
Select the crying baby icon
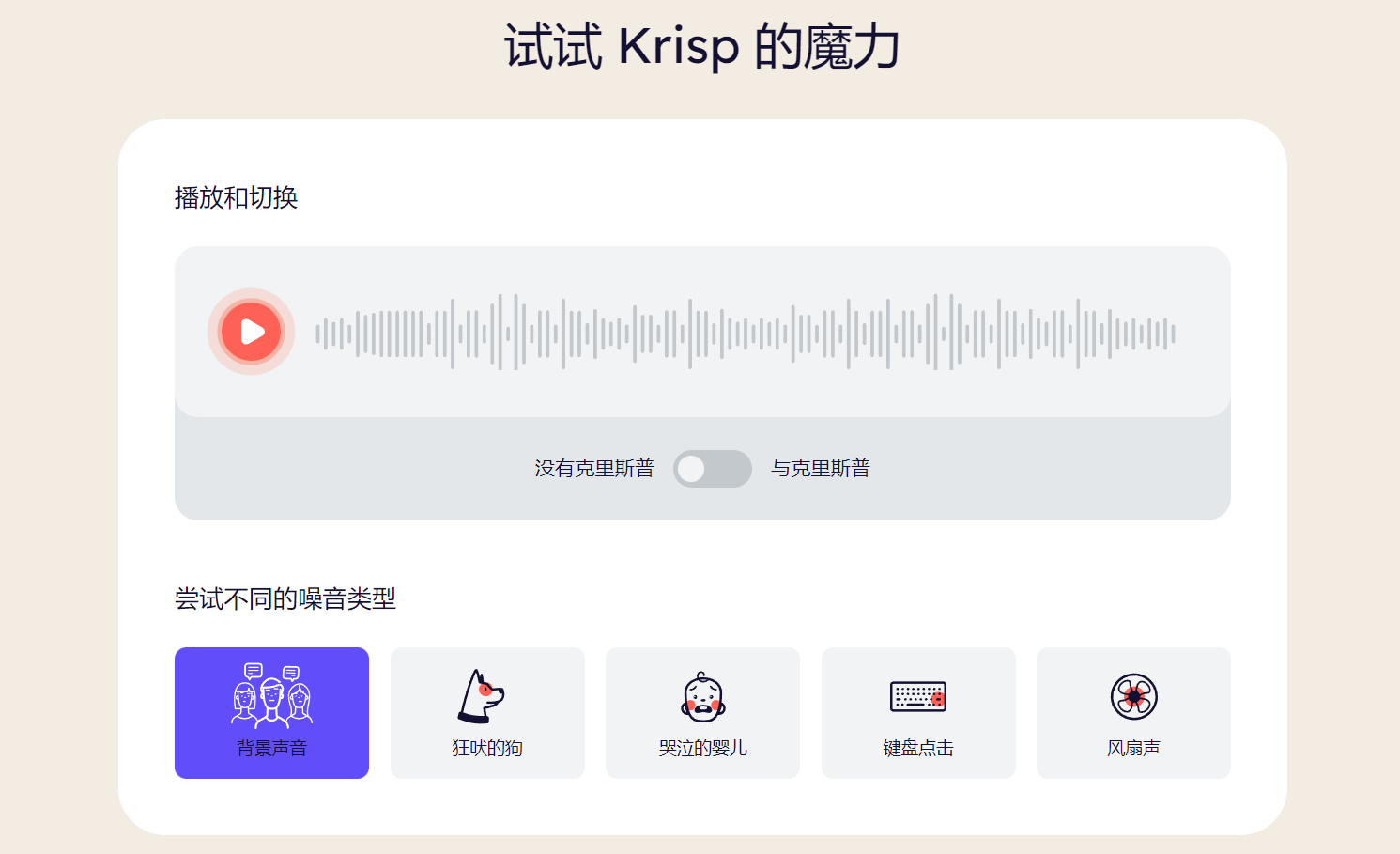tap(700, 693)
